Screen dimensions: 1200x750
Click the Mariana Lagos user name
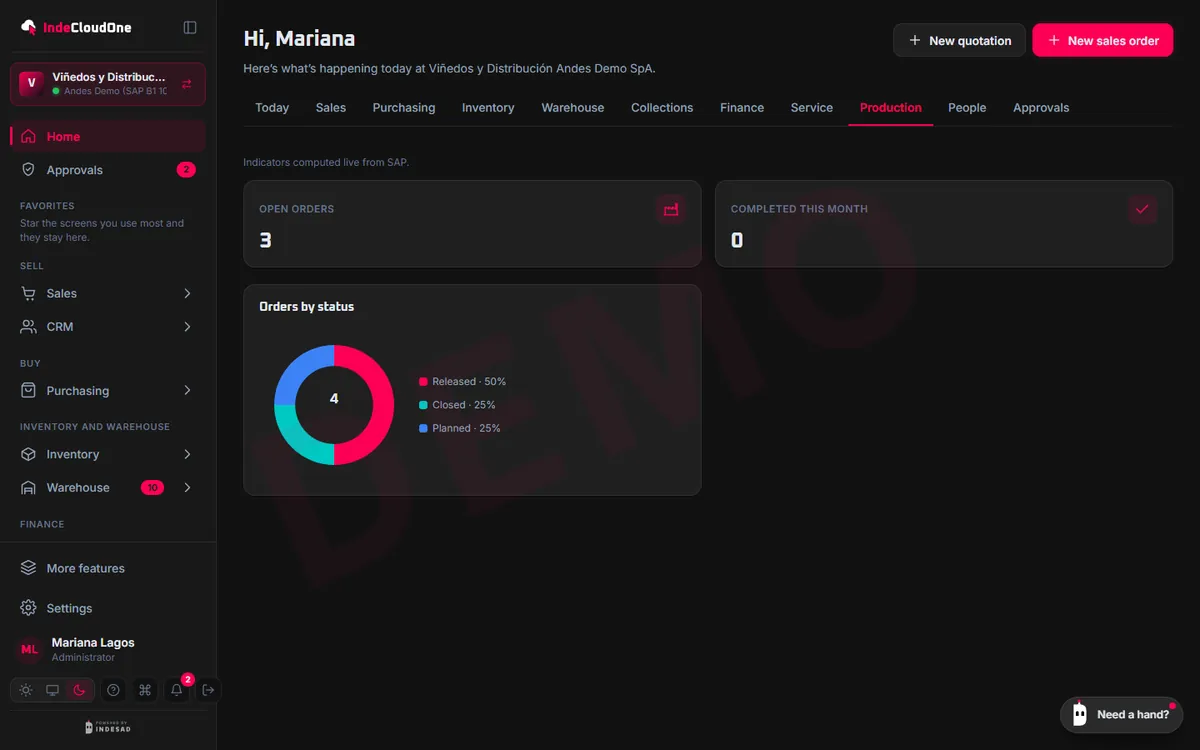(x=93, y=642)
